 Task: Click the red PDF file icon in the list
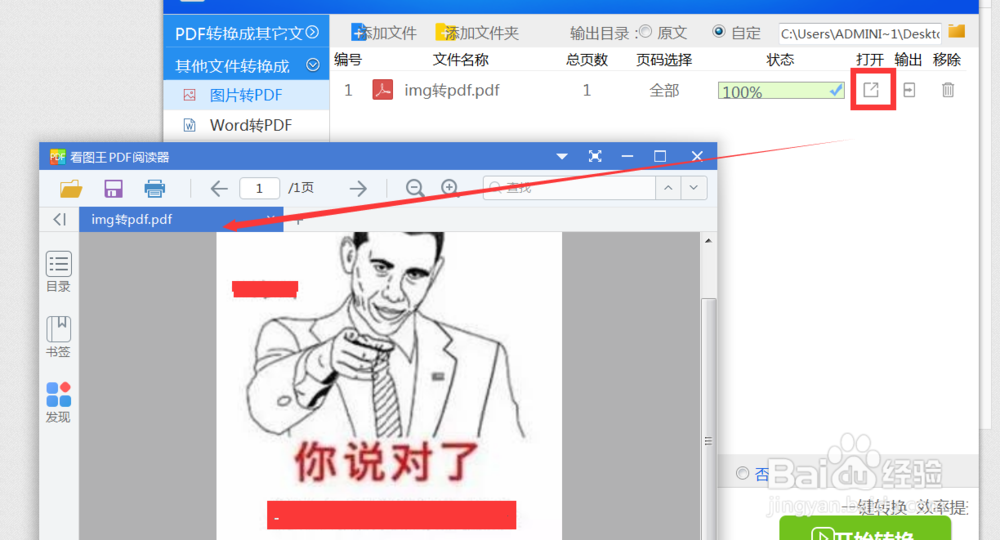383,90
